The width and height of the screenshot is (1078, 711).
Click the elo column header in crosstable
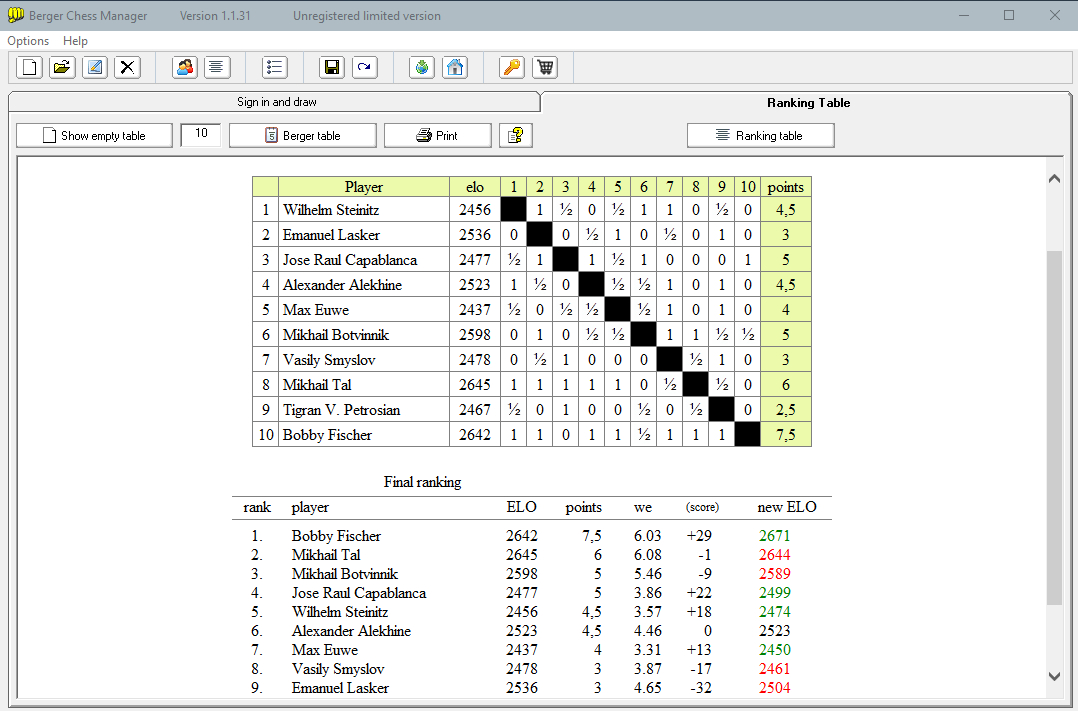(x=475, y=187)
